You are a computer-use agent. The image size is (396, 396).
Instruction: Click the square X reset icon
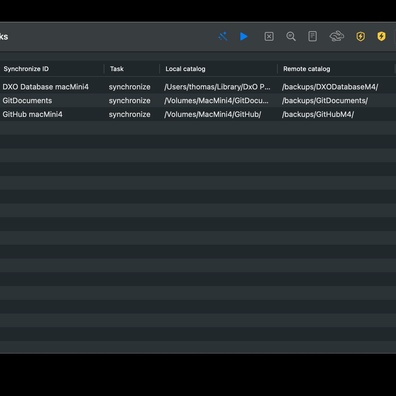tap(269, 36)
